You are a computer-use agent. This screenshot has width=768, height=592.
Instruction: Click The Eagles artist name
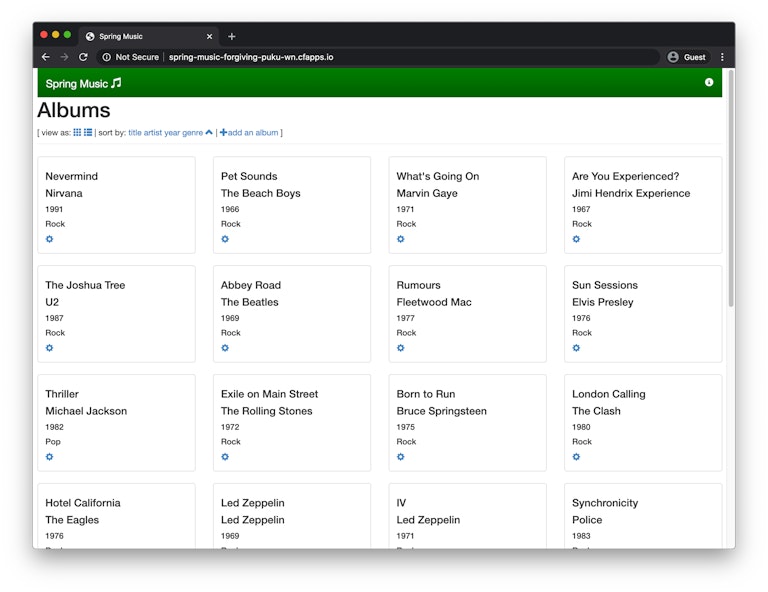coord(72,520)
